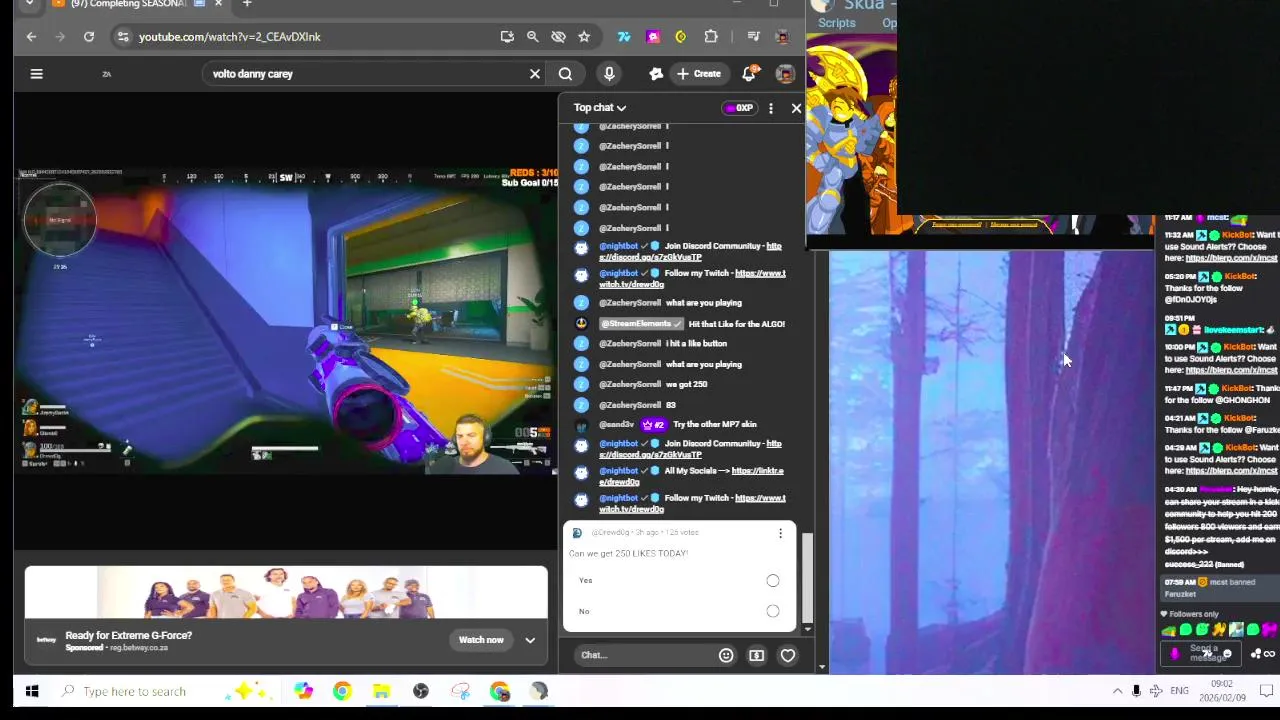Start voice search with the microphone

pyautogui.click(x=609, y=73)
